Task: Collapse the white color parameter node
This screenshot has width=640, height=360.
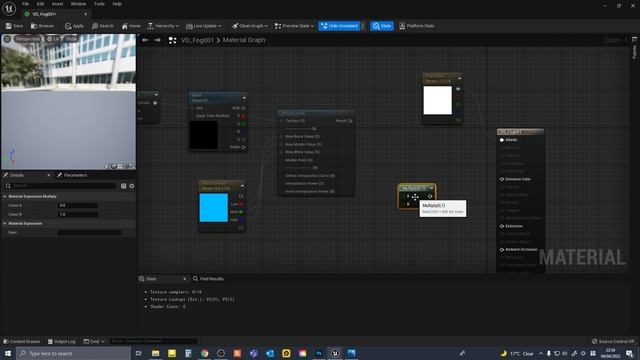Action: coord(460,78)
